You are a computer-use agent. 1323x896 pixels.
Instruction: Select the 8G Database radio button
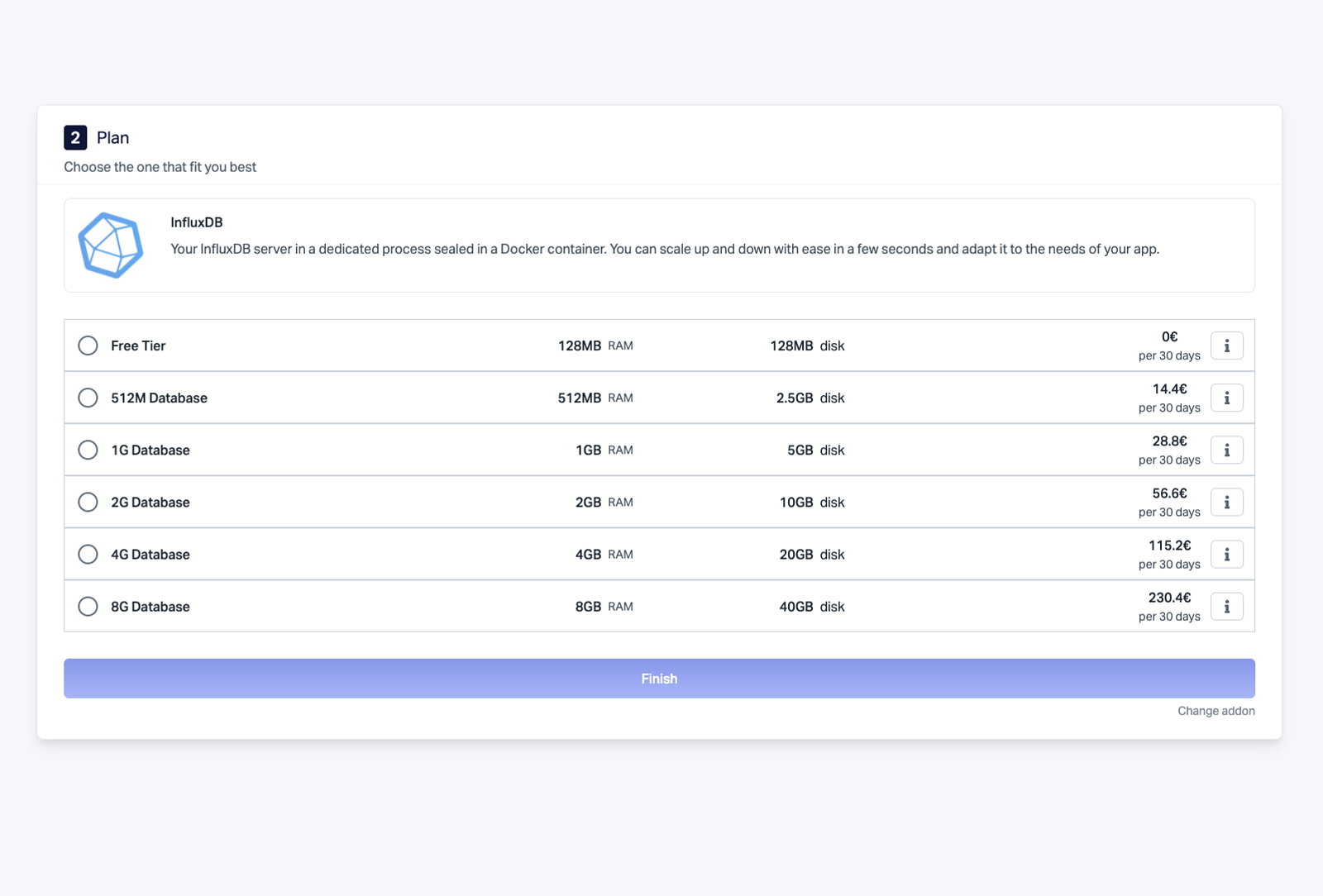tap(88, 606)
